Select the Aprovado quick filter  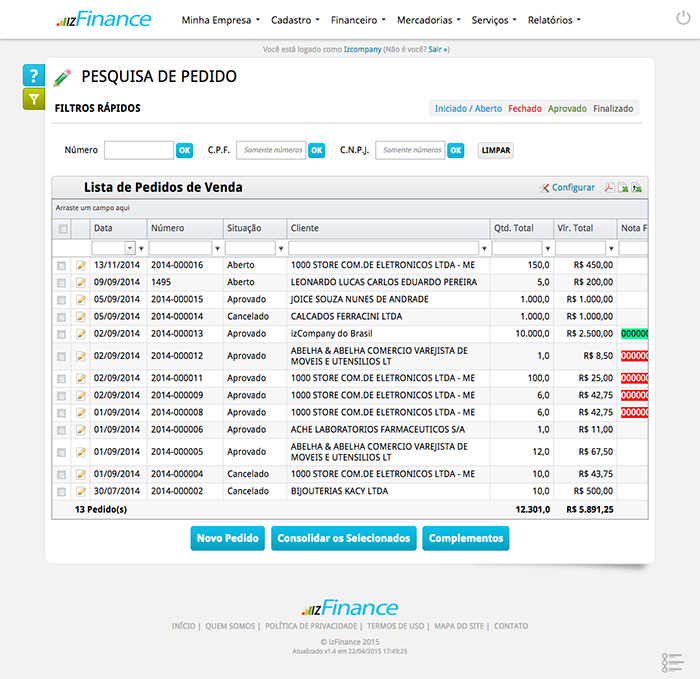click(567, 109)
